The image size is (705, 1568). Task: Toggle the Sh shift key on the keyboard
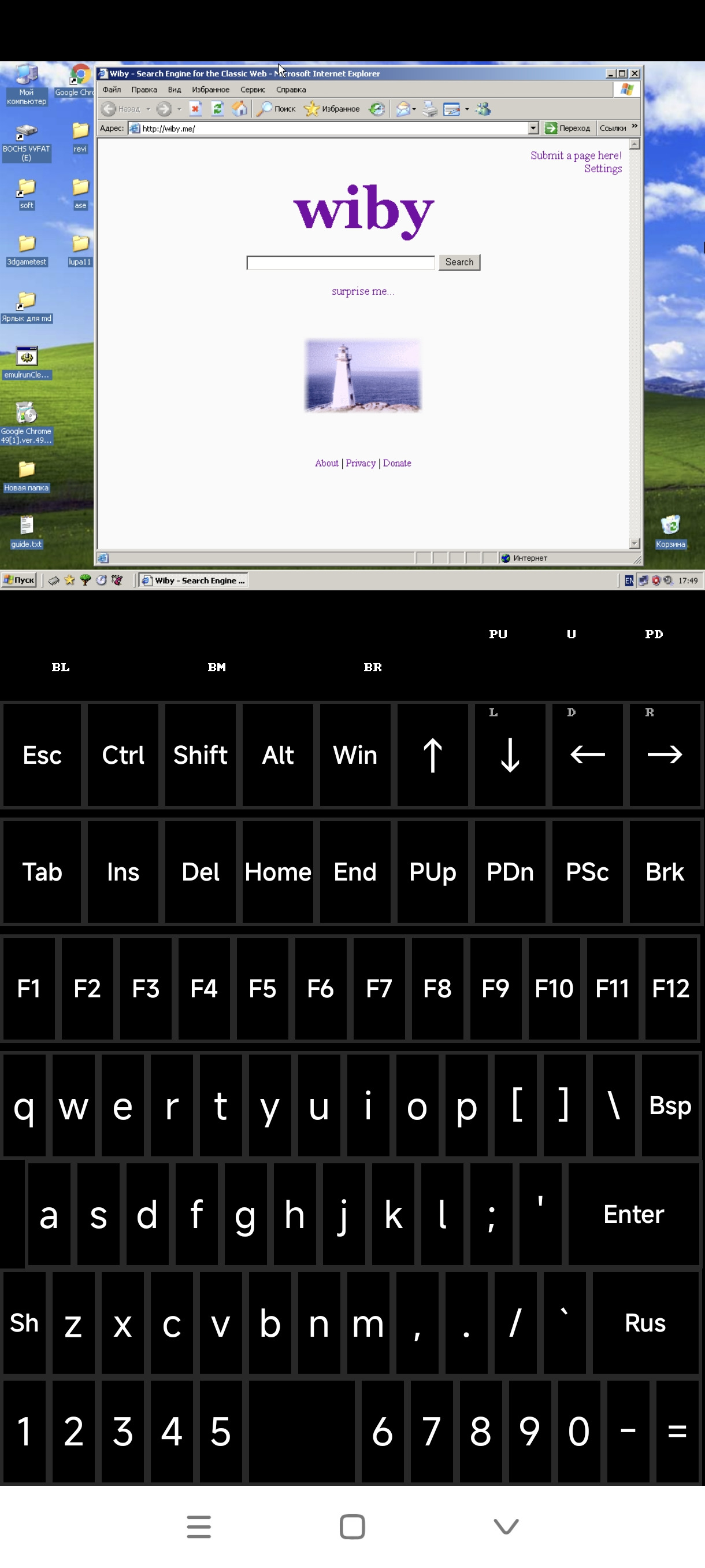coord(24,1323)
